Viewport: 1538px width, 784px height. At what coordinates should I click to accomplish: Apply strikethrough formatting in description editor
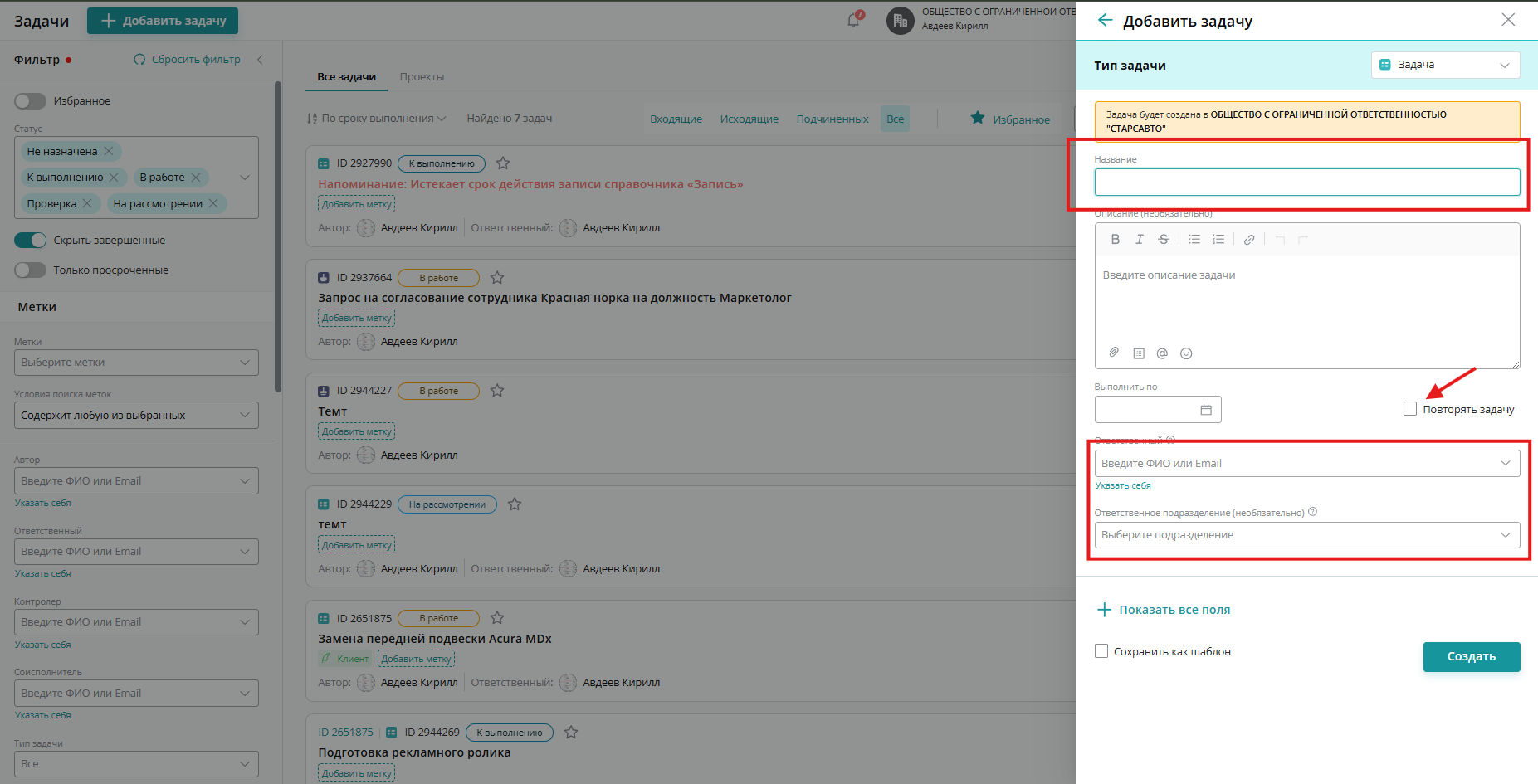(1164, 240)
